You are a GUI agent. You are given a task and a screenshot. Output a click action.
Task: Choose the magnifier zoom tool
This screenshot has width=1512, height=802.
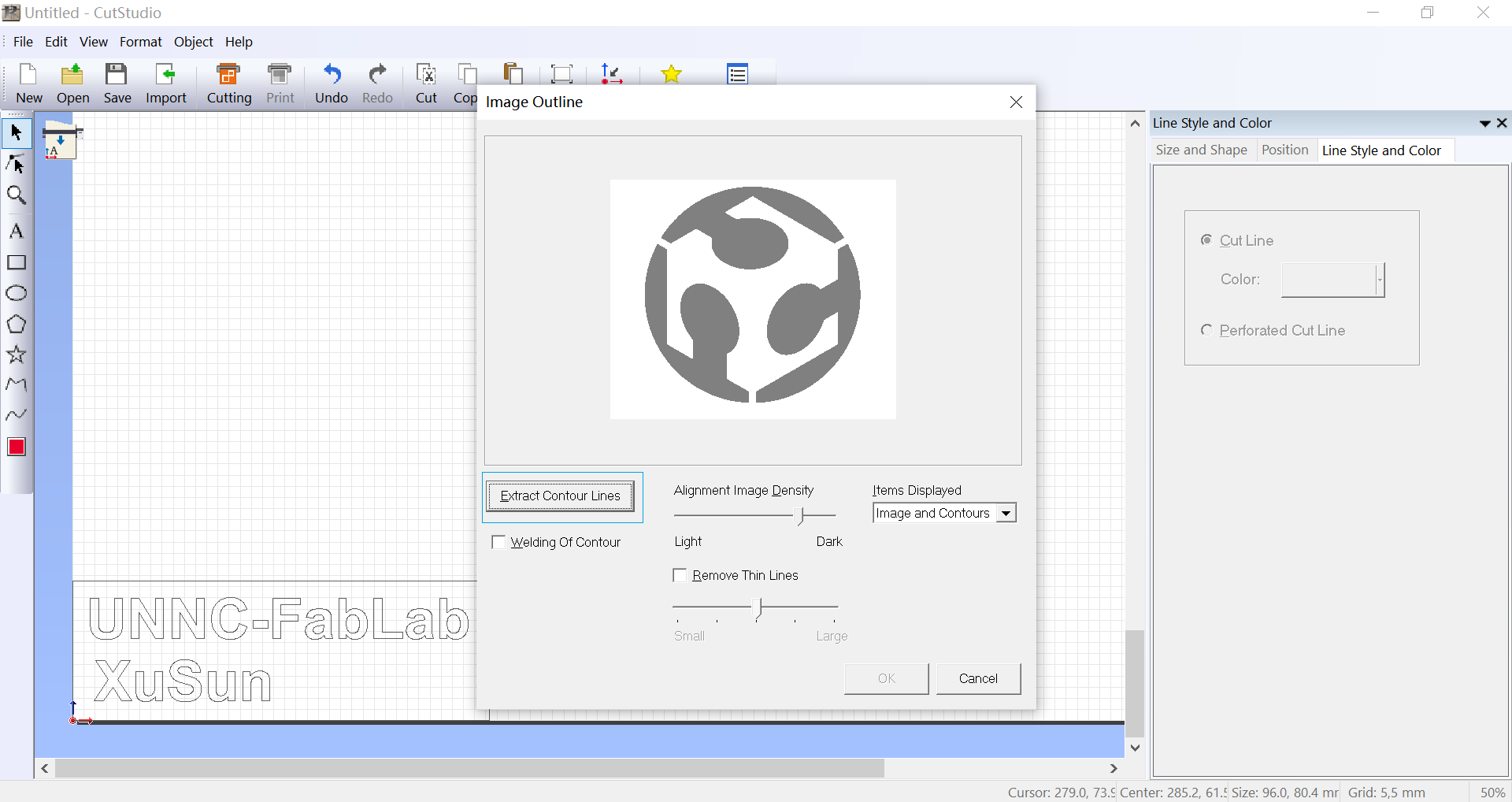[17, 195]
